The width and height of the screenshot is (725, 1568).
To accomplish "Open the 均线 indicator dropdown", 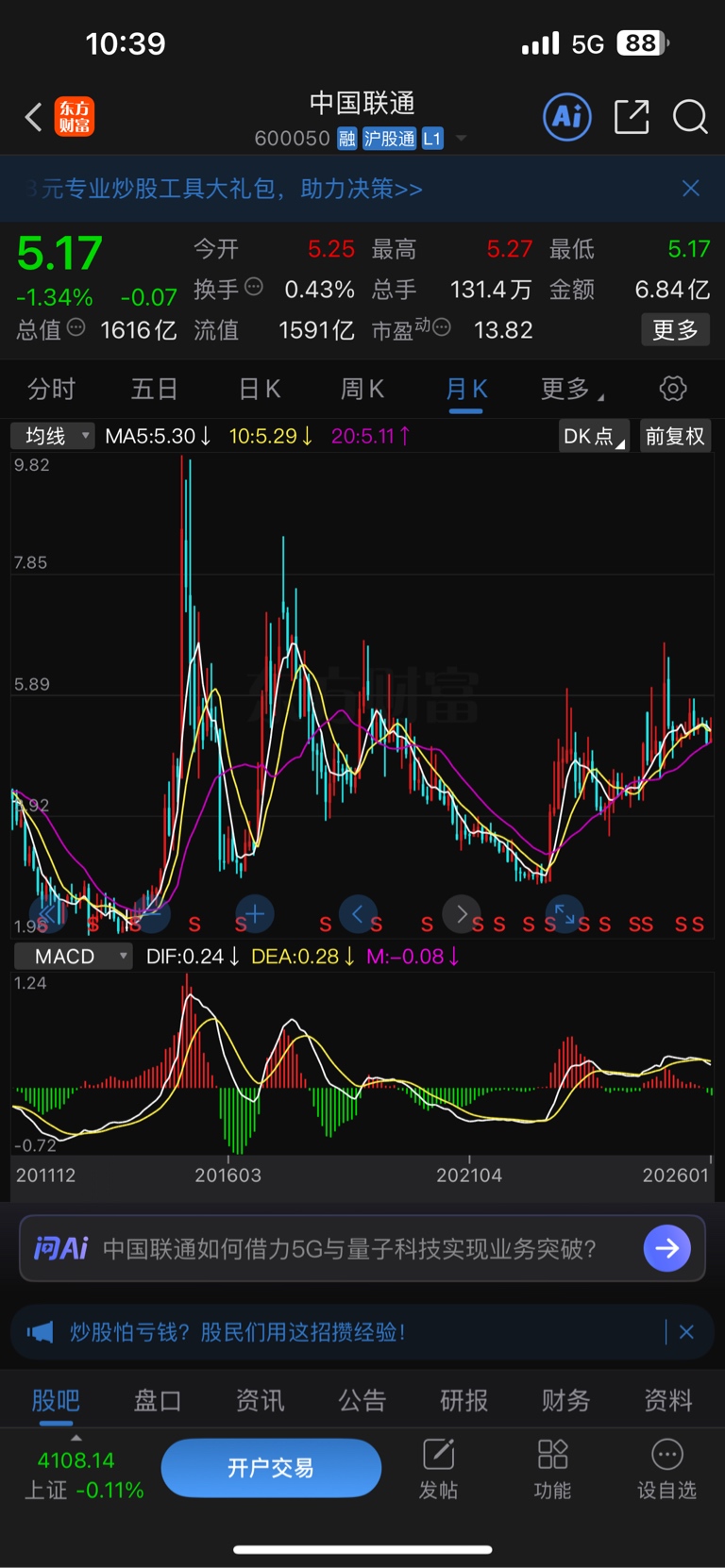I will click(x=53, y=436).
